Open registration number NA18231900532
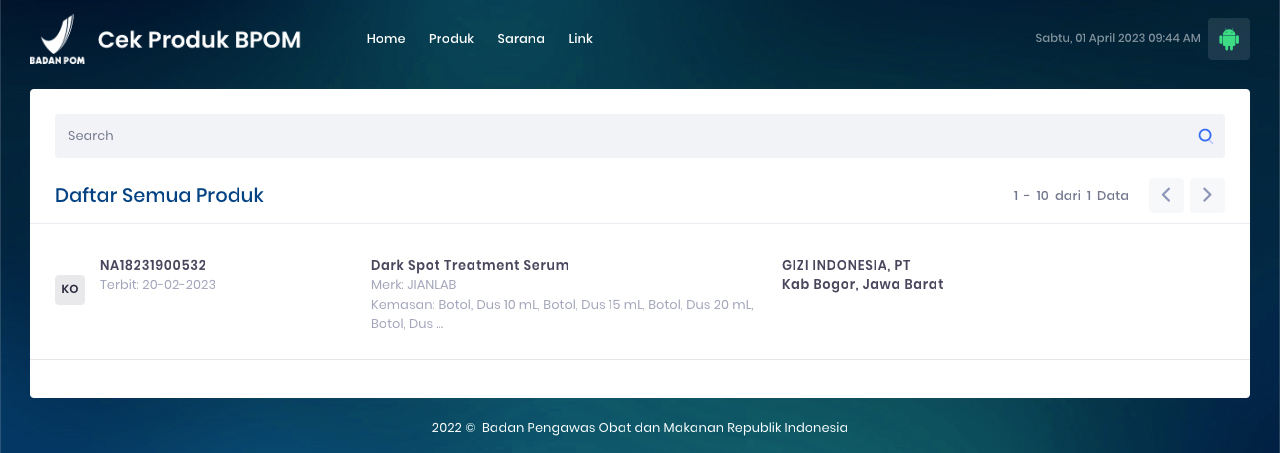Viewport: 1280px width, 453px height. pyautogui.click(x=153, y=265)
